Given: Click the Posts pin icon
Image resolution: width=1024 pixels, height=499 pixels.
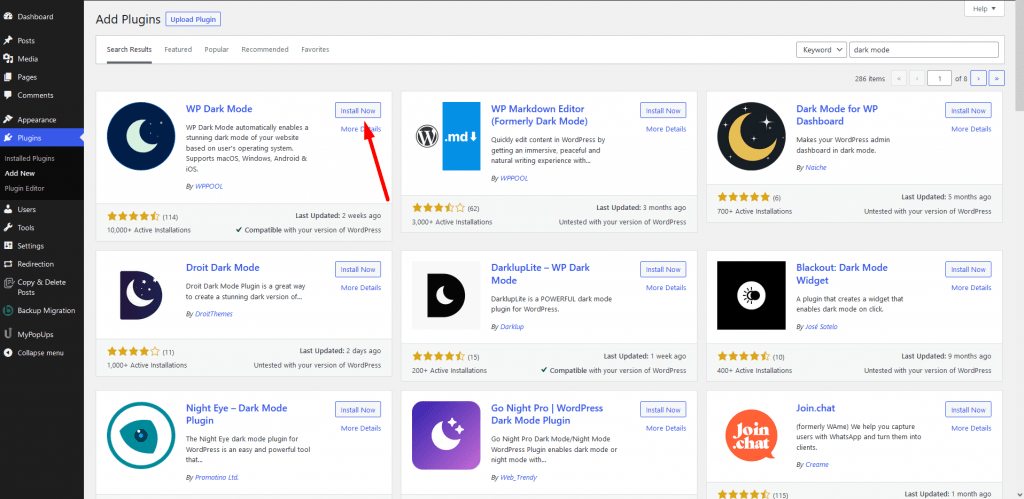Looking at the screenshot, I should (x=8, y=40).
